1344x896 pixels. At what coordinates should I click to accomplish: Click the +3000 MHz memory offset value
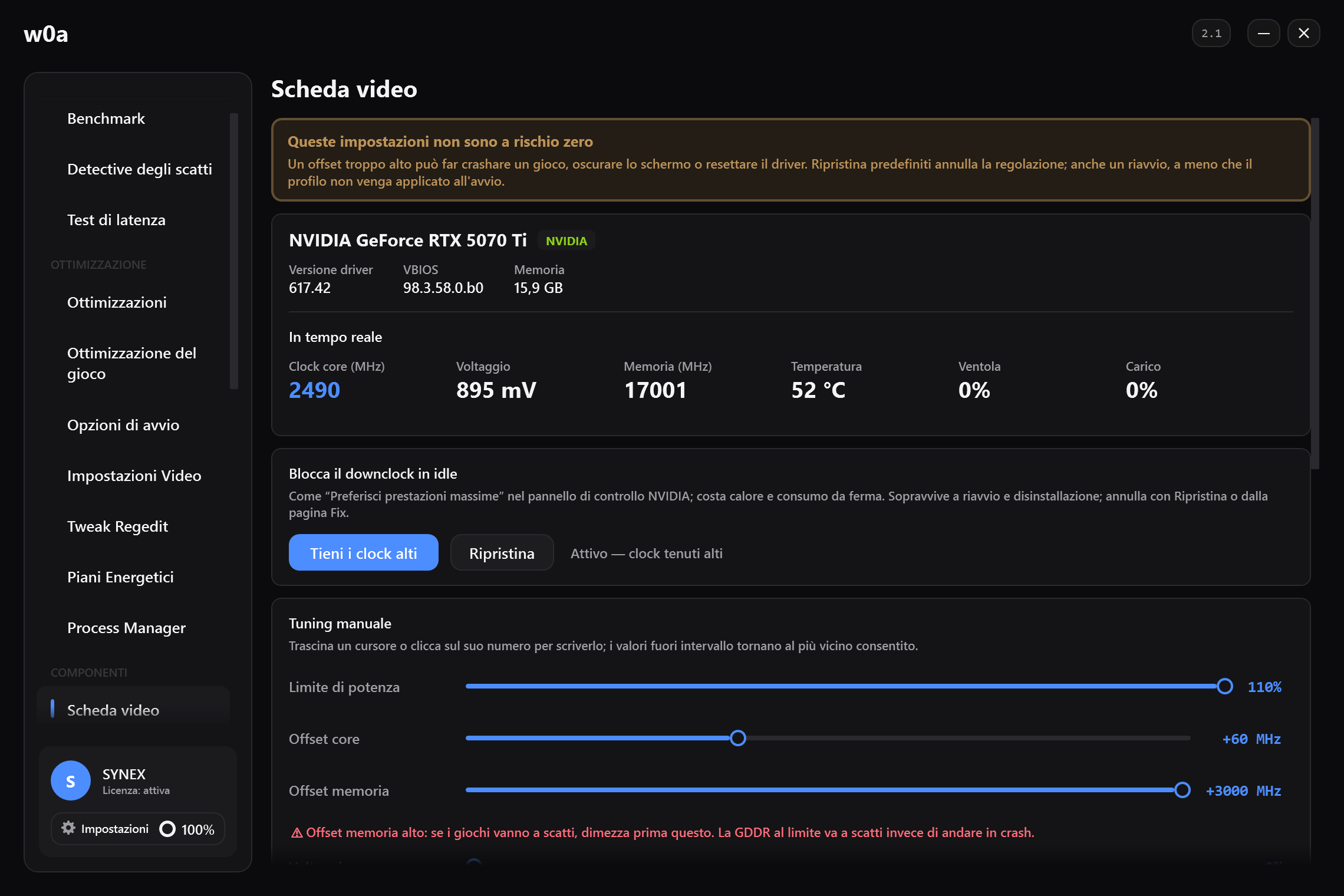[x=1243, y=791]
